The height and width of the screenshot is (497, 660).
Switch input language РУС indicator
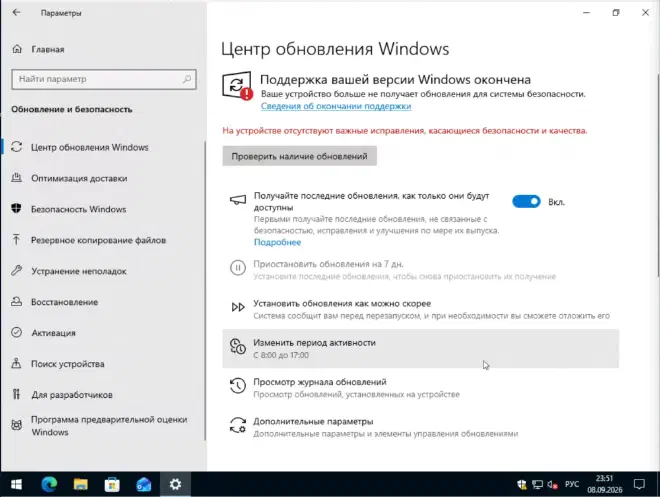[572, 484]
